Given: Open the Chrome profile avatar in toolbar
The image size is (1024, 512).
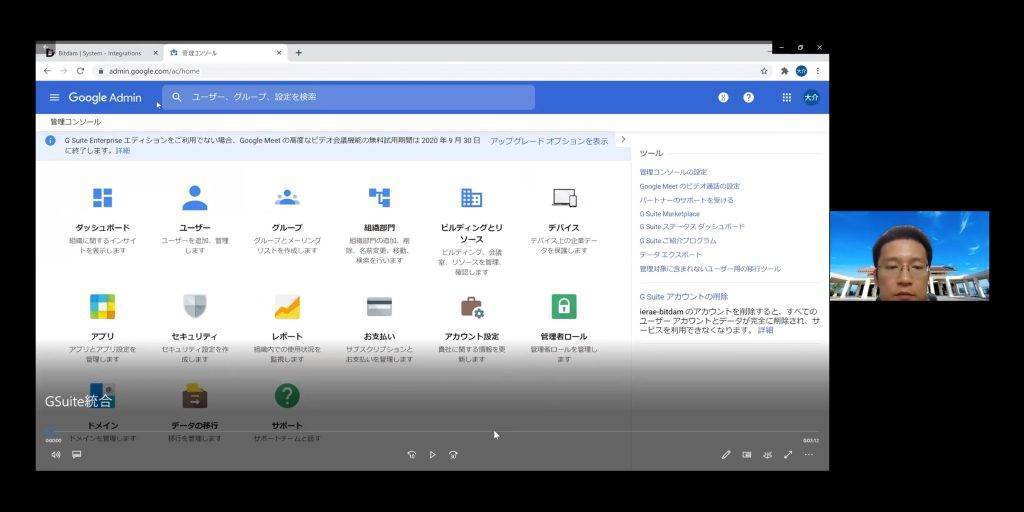Looking at the screenshot, I should point(801,71).
